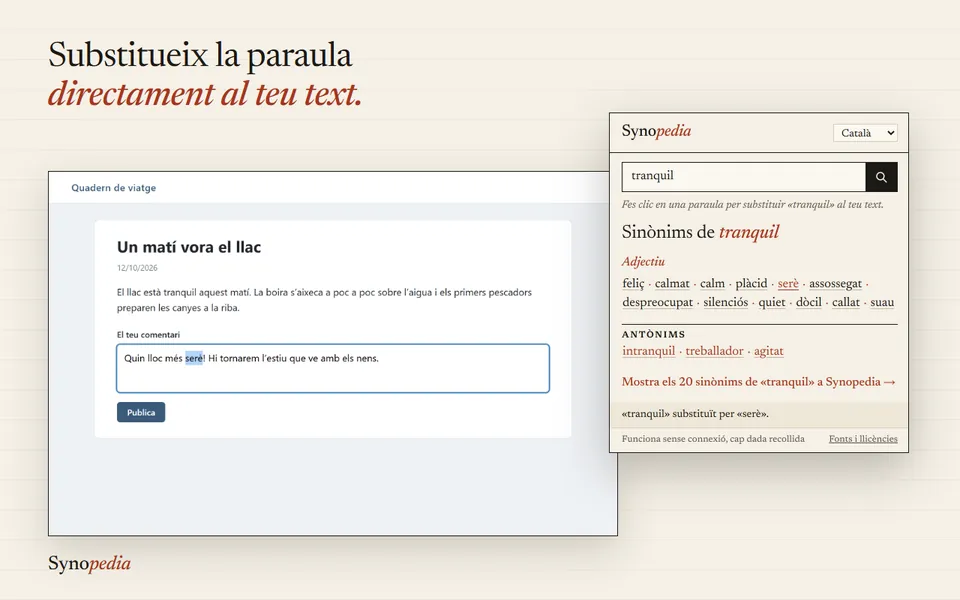Click the search magnifier button
960x600 pixels.
[881, 177]
